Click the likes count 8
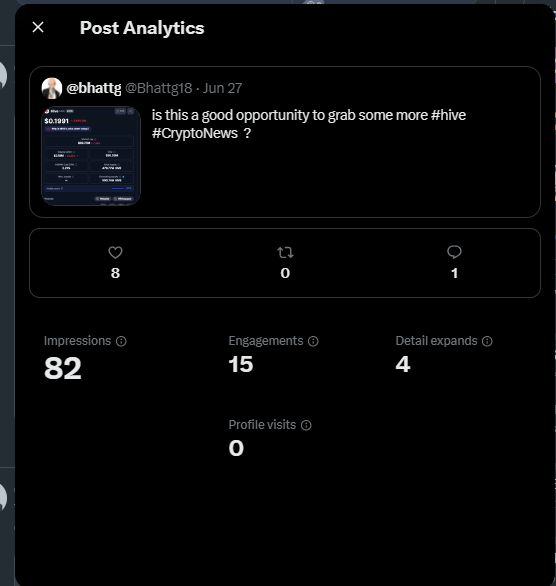The height and width of the screenshot is (586, 556). [x=115, y=273]
